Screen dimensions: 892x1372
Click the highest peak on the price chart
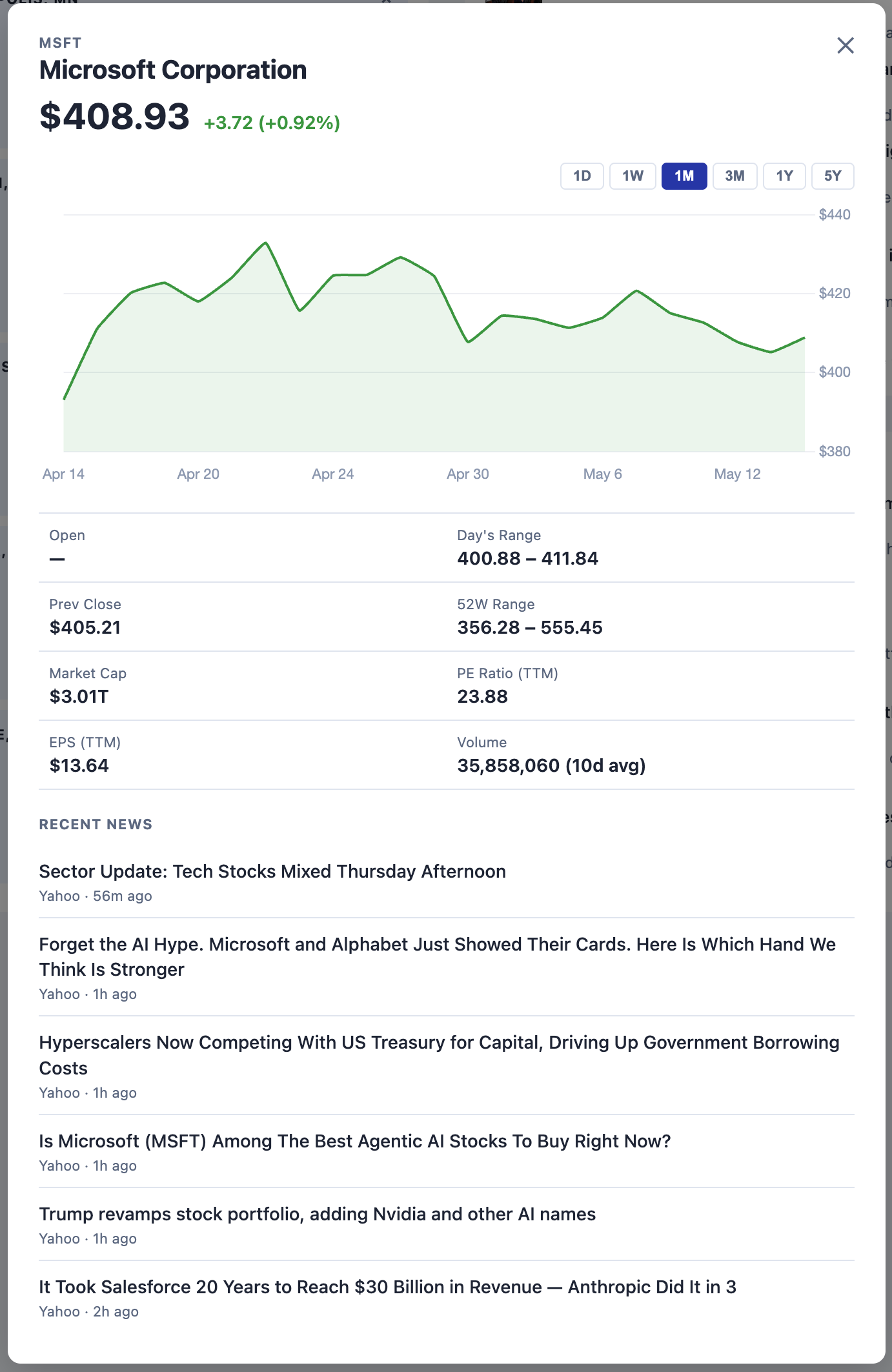pos(266,243)
